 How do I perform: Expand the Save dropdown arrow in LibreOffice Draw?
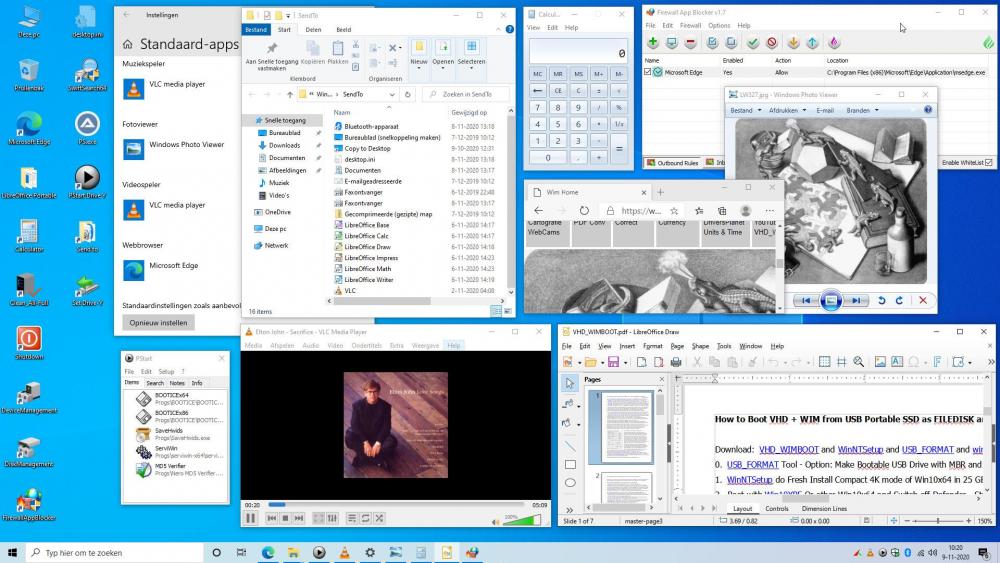pos(623,362)
